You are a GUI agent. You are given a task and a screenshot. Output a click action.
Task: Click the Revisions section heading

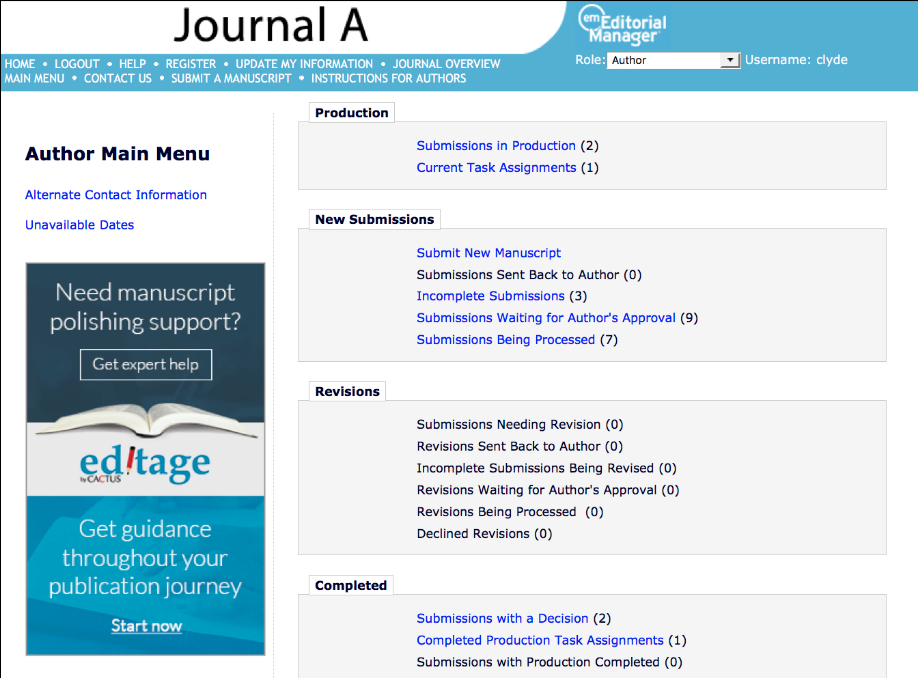347,392
